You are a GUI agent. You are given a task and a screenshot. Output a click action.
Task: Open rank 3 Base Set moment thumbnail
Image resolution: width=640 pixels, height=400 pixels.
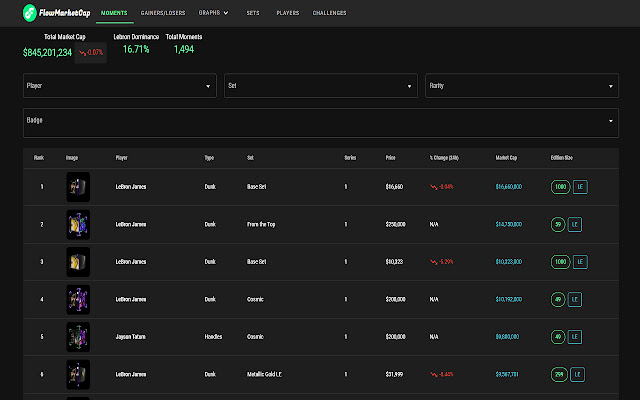pos(78,262)
